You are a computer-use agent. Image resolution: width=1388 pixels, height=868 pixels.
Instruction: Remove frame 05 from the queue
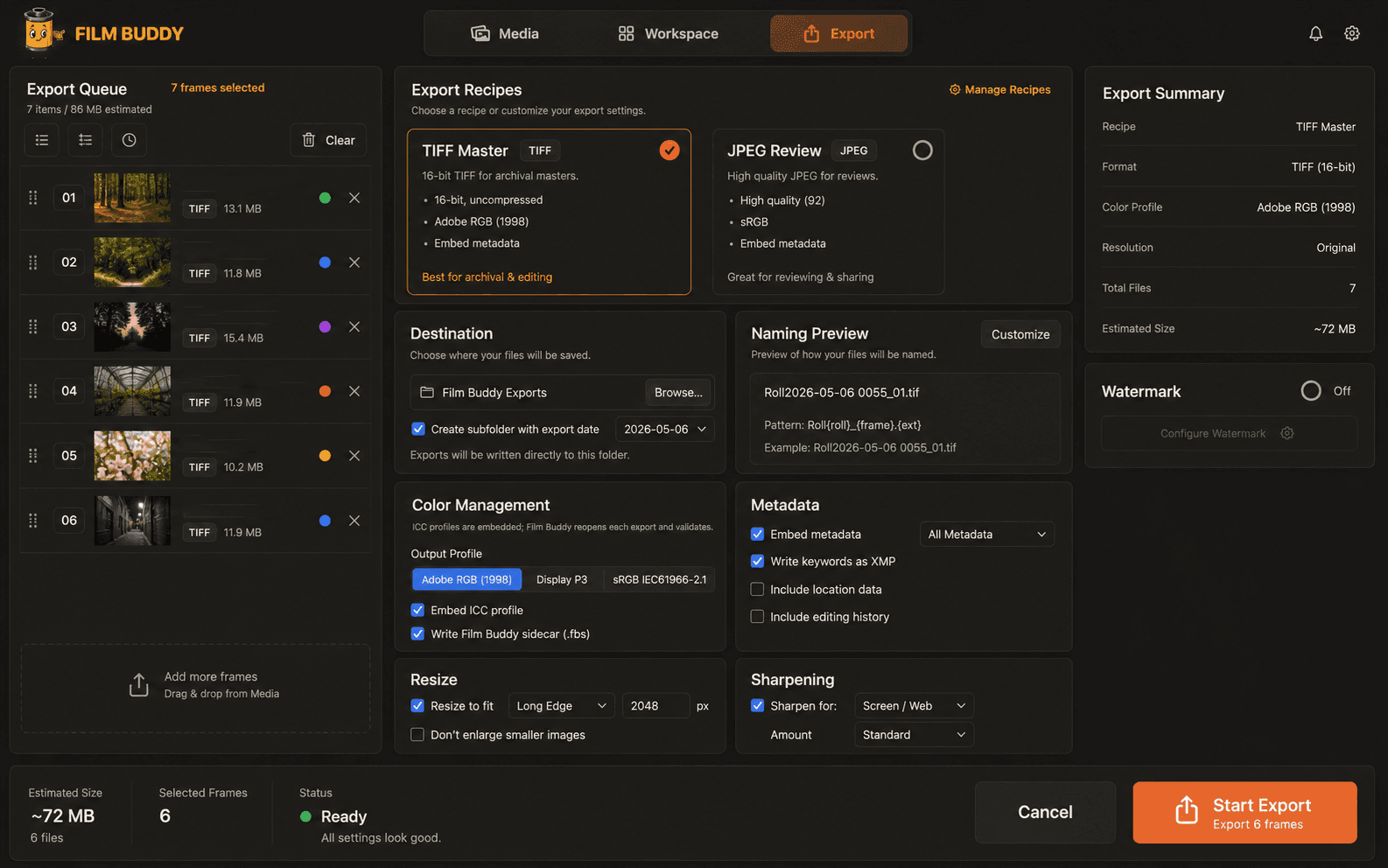click(x=354, y=456)
